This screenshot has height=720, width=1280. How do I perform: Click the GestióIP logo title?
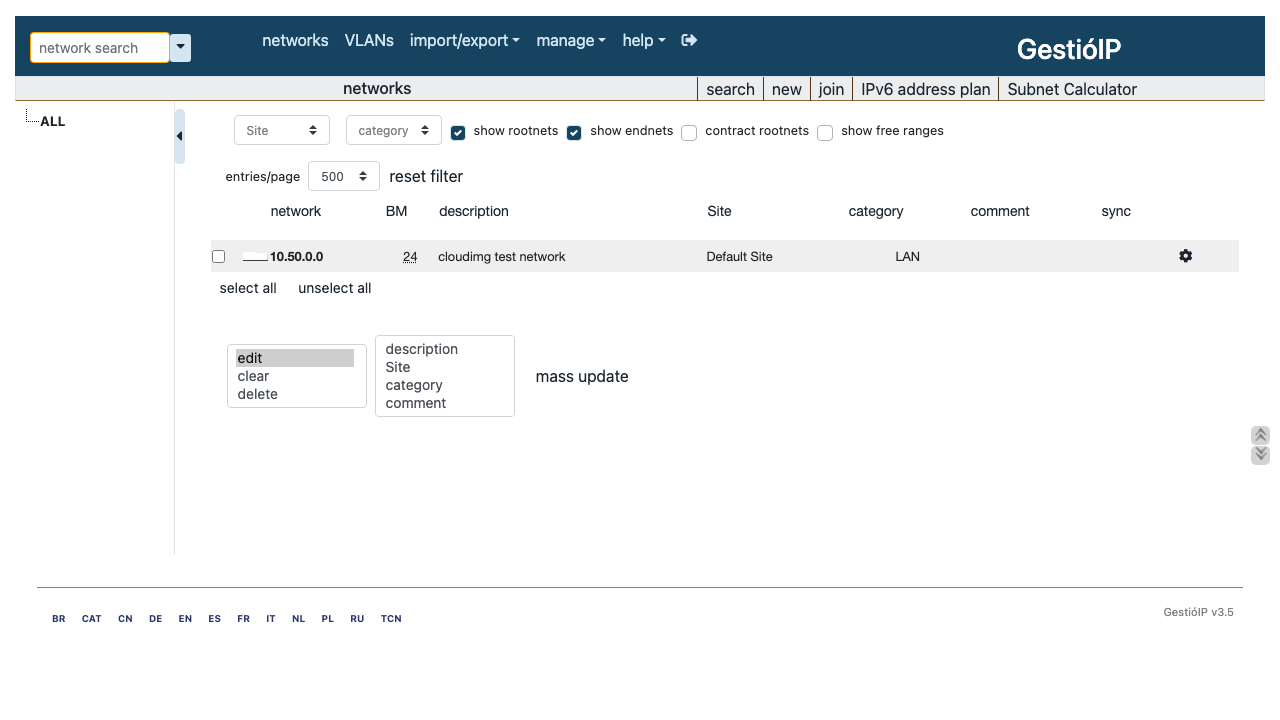(x=1069, y=49)
